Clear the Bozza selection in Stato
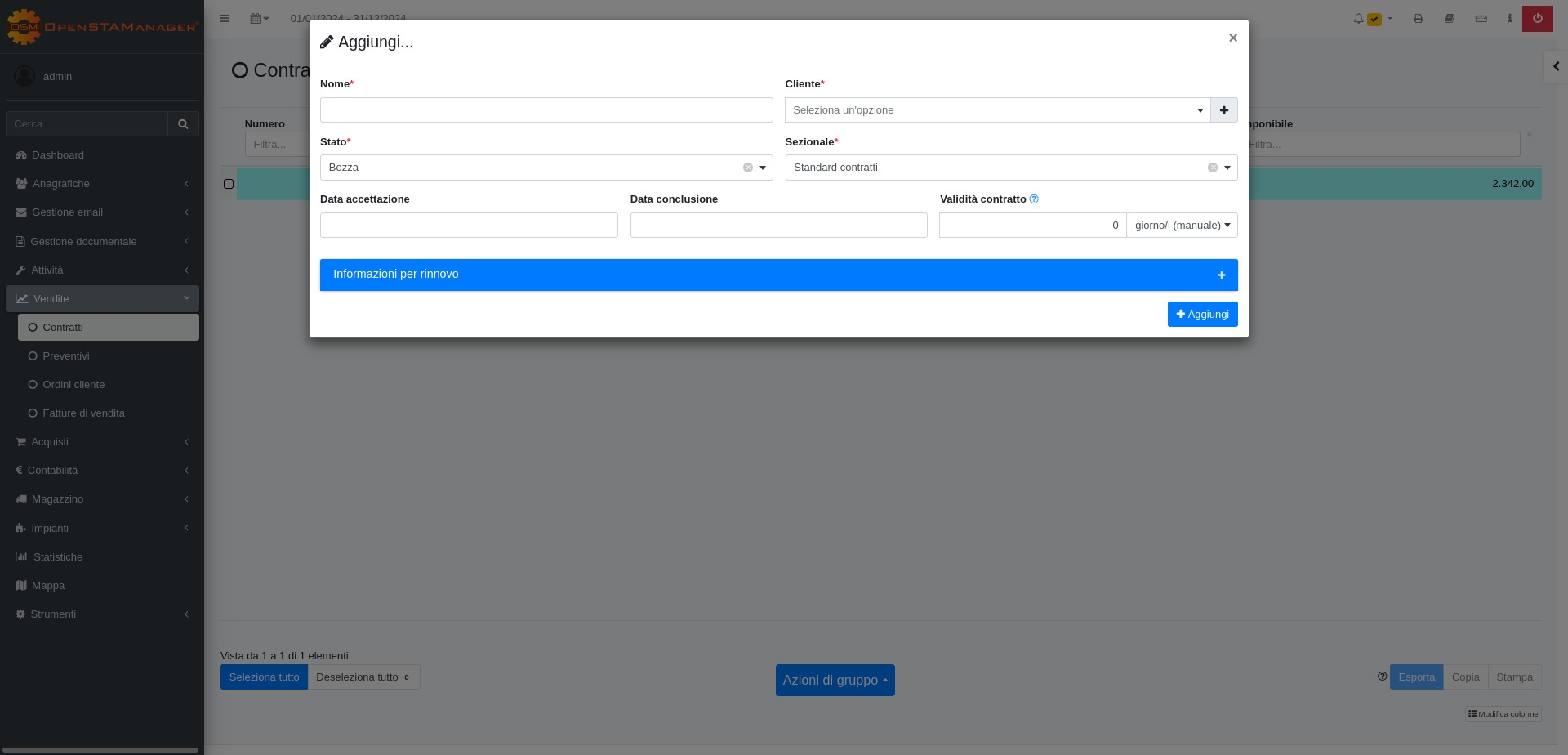 (x=747, y=168)
